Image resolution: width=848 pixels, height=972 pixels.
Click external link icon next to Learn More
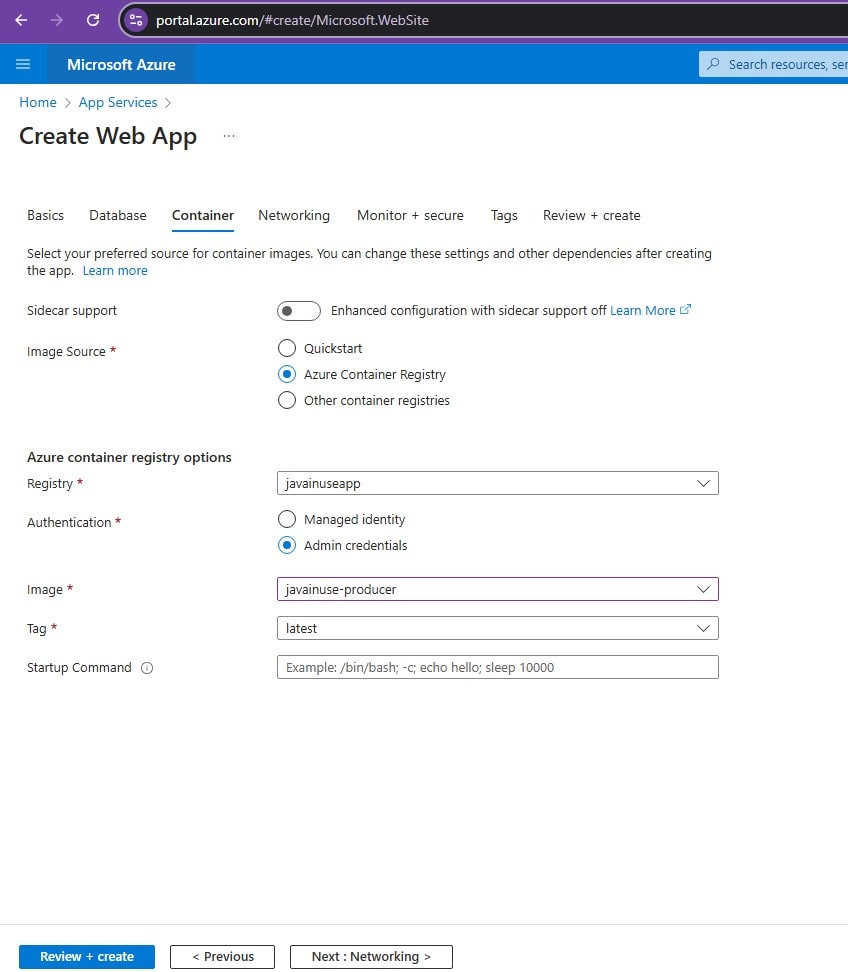[x=685, y=309]
